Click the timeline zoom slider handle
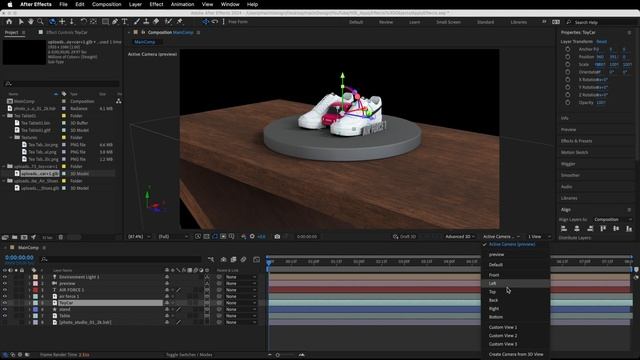Screen dimensions: 640x360 (x=278, y=355)
